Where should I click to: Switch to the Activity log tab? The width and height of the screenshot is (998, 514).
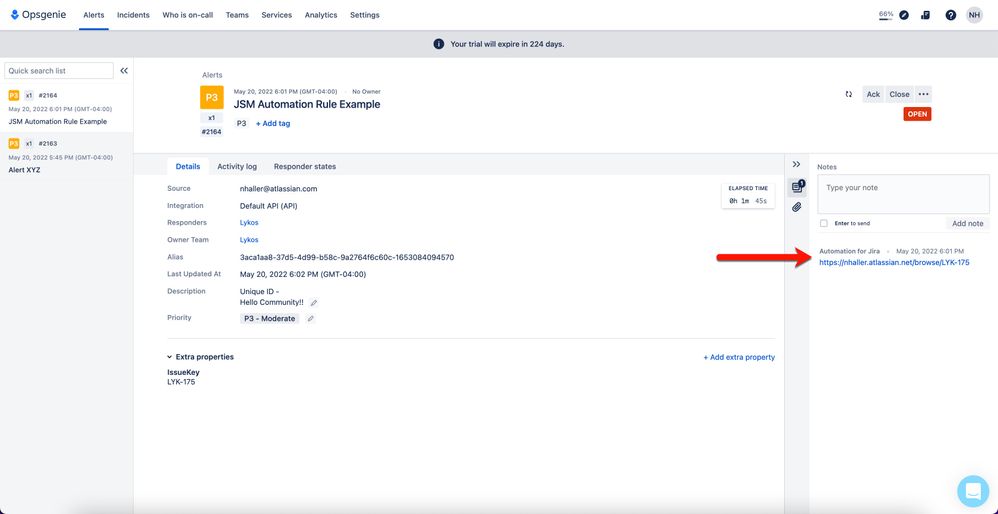click(x=237, y=167)
